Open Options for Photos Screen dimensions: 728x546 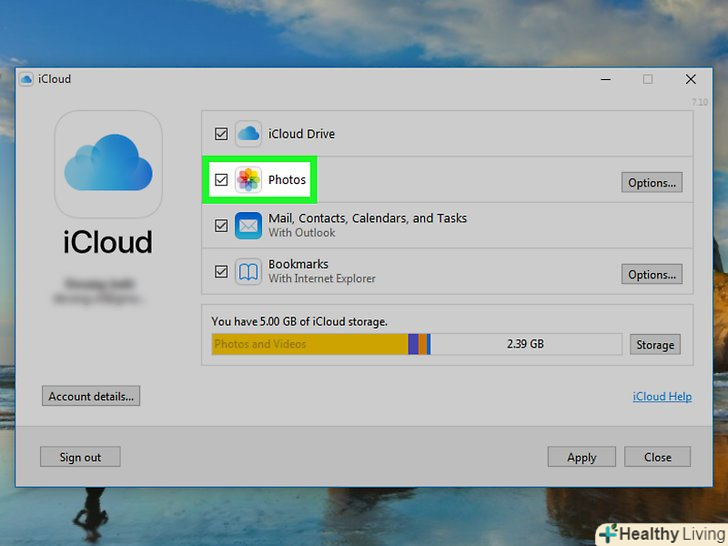tap(652, 182)
